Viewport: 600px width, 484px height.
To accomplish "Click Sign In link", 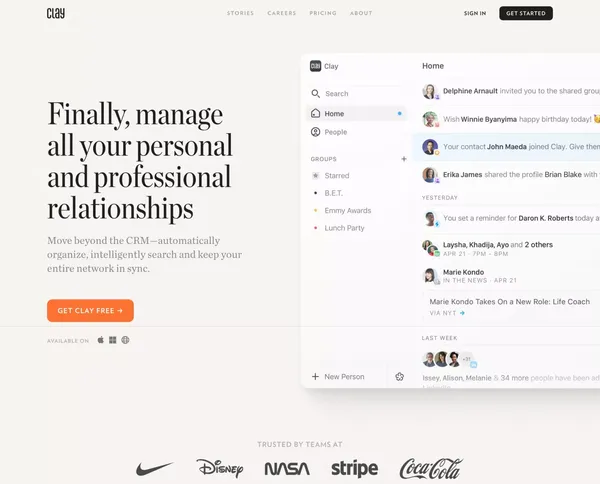I will pos(475,13).
